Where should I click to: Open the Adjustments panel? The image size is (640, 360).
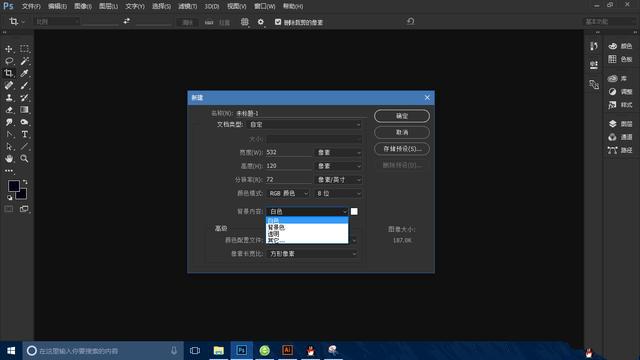click(x=620, y=92)
